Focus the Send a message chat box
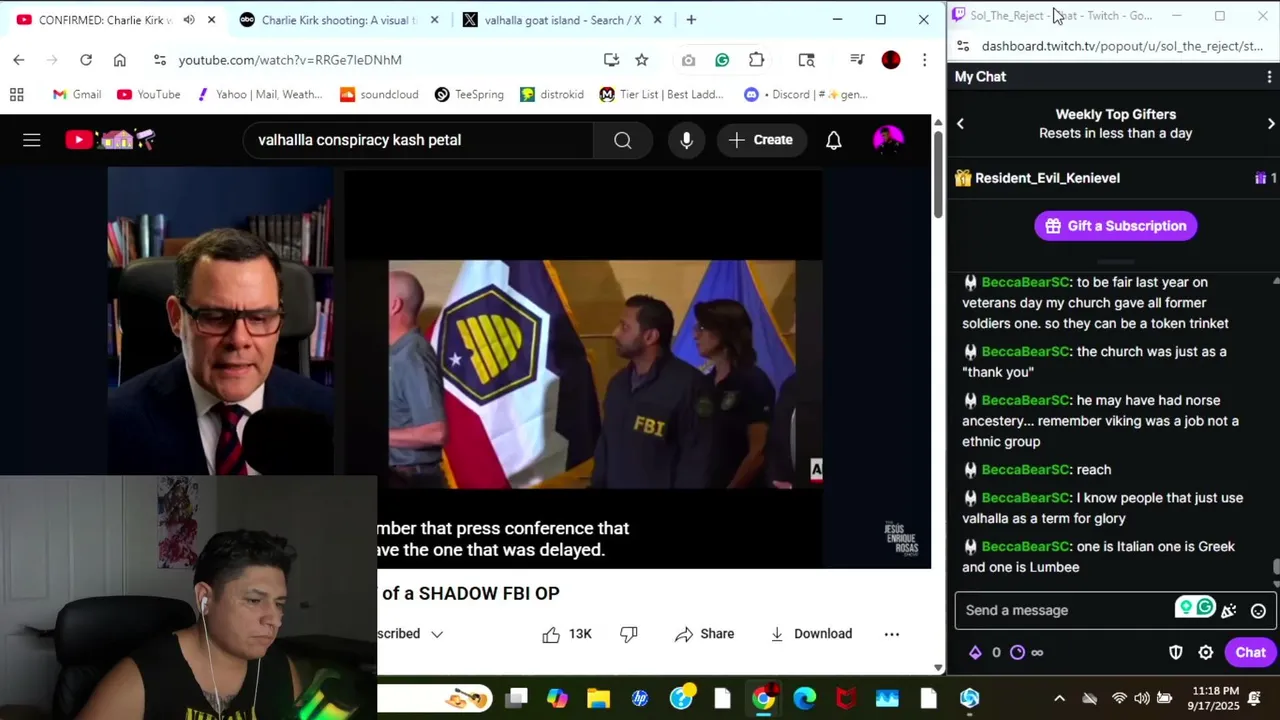The width and height of the screenshot is (1280, 720). 1065,610
